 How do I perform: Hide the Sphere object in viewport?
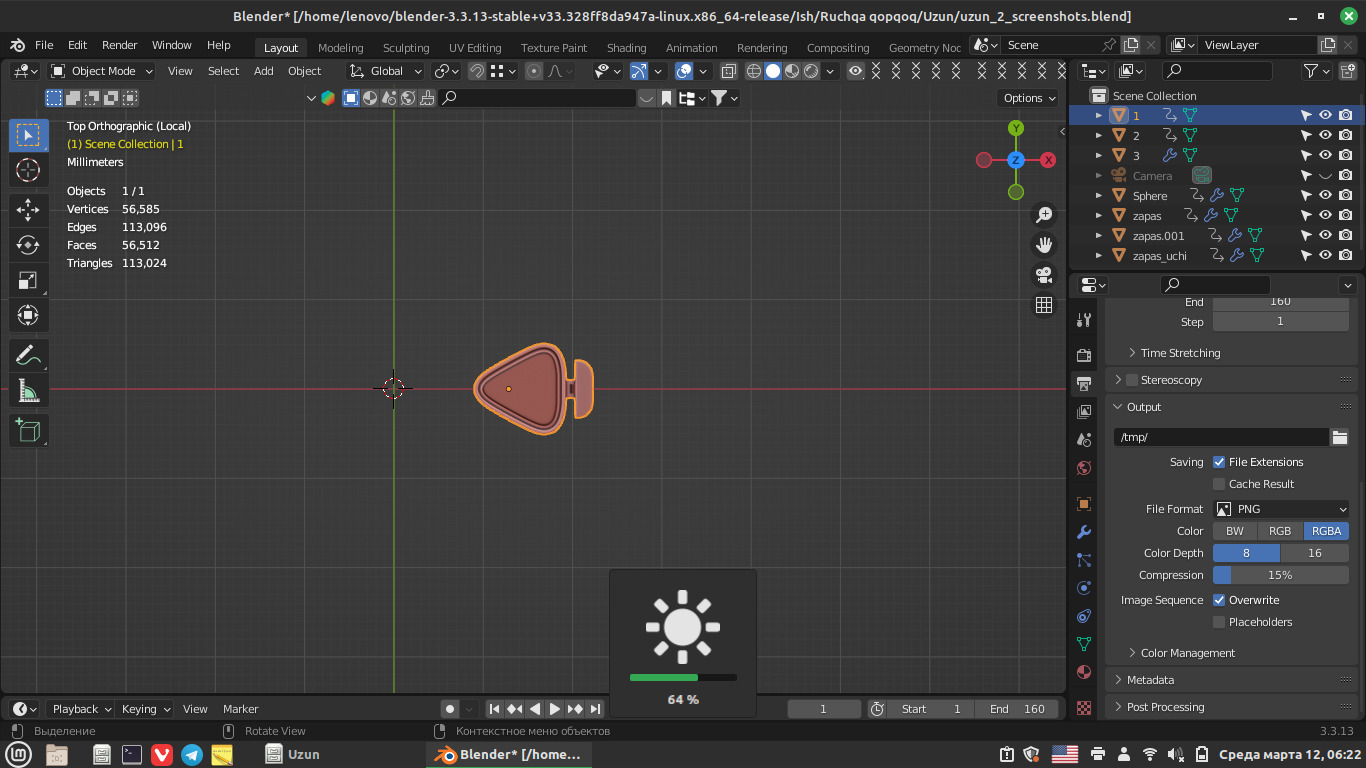pyautogui.click(x=1325, y=195)
